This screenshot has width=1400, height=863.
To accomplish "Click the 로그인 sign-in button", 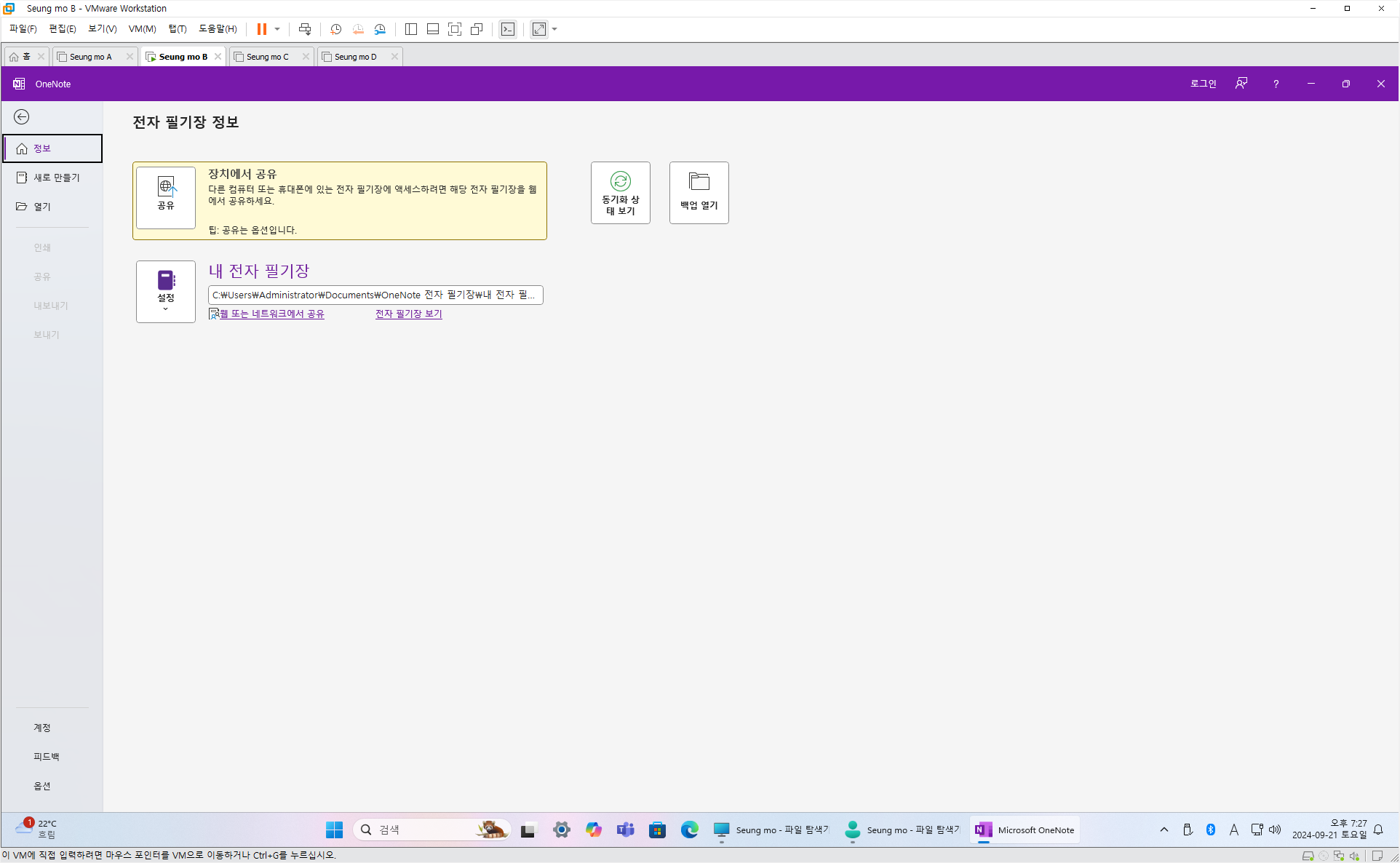I will (1203, 84).
